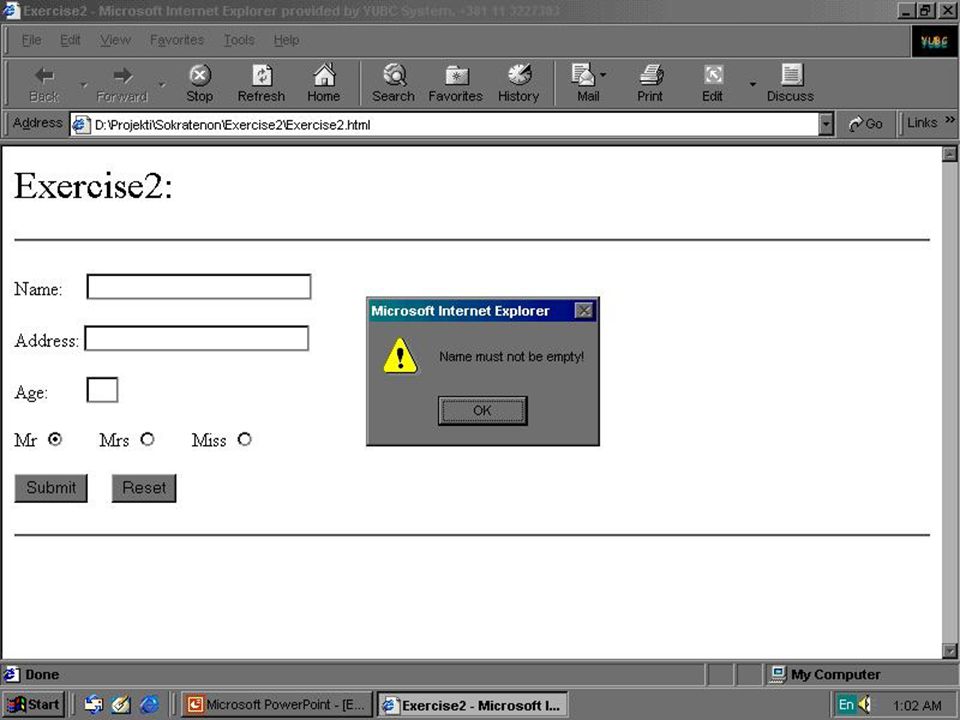Open the Edit button dropdown arrow
The height and width of the screenshot is (720, 960).
[x=752, y=84]
